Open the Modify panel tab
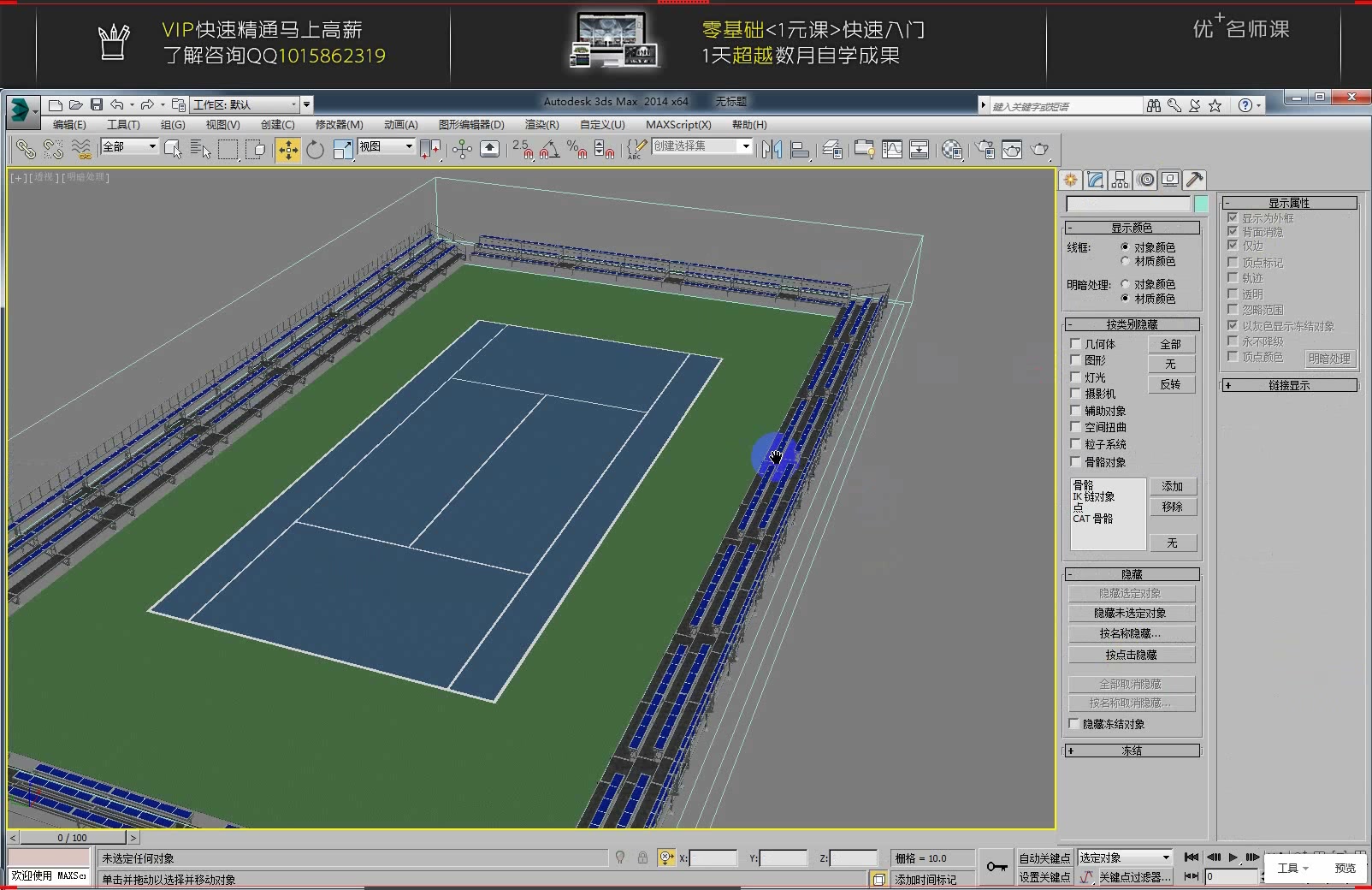1372x890 pixels. (x=1096, y=180)
